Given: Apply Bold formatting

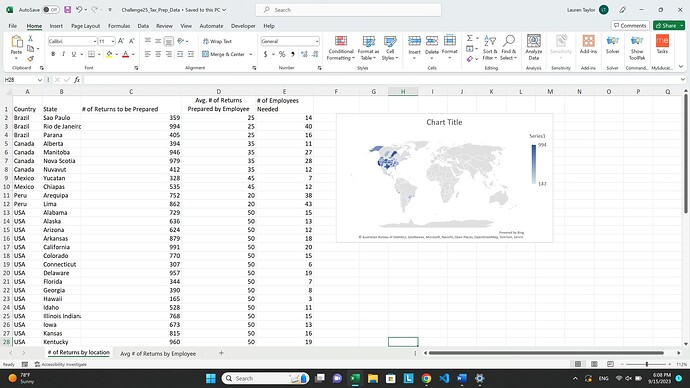Looking at the screenshot, I should point(53,54).
